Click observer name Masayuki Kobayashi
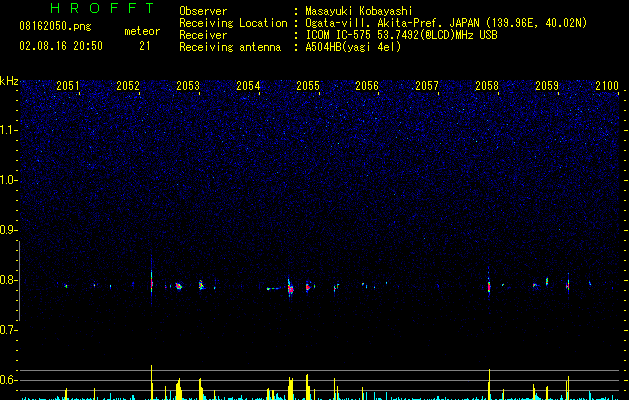Screen dimensions: 629x400 [359, 11]
